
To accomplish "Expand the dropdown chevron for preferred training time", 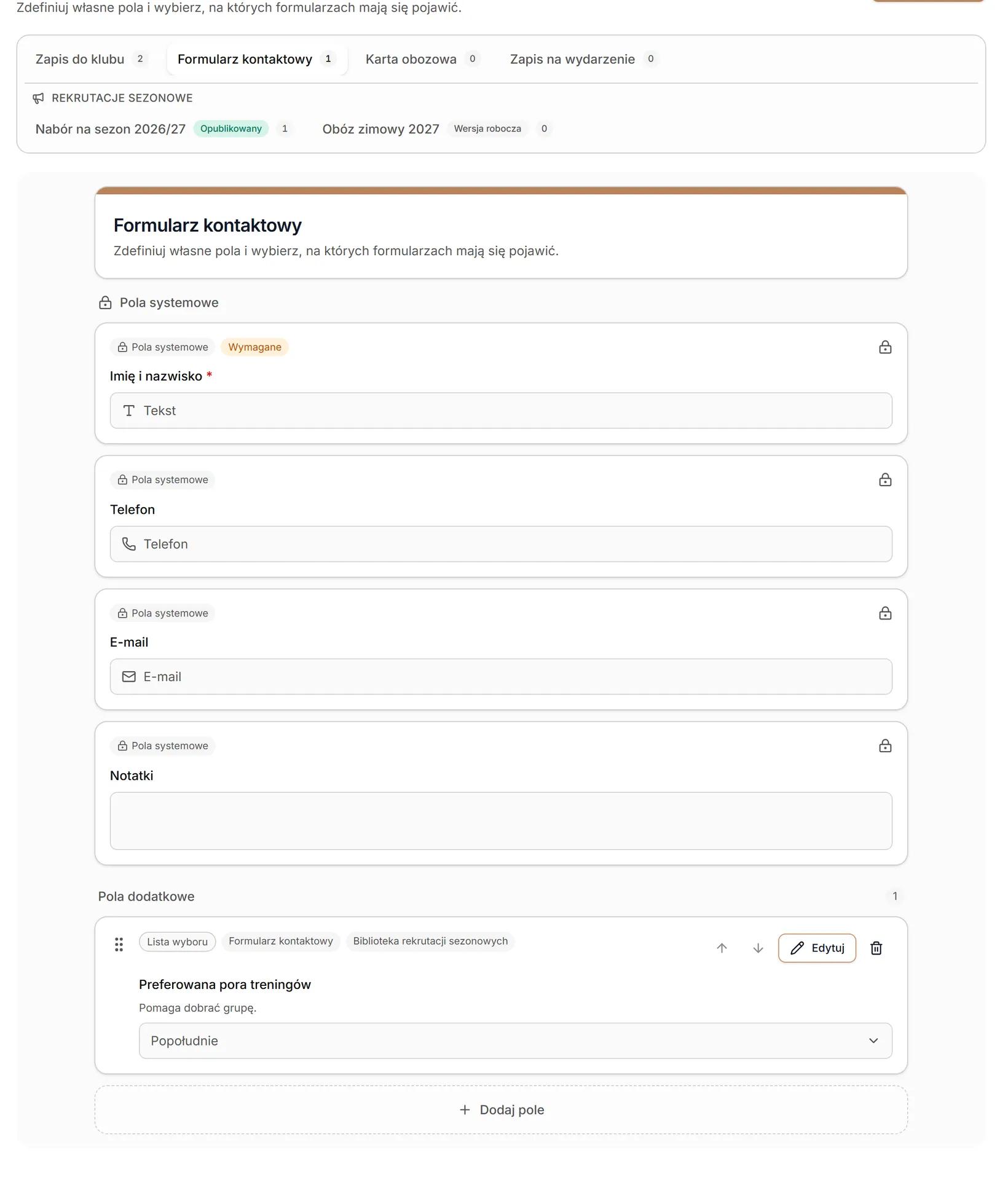I will coord(873,1041).
